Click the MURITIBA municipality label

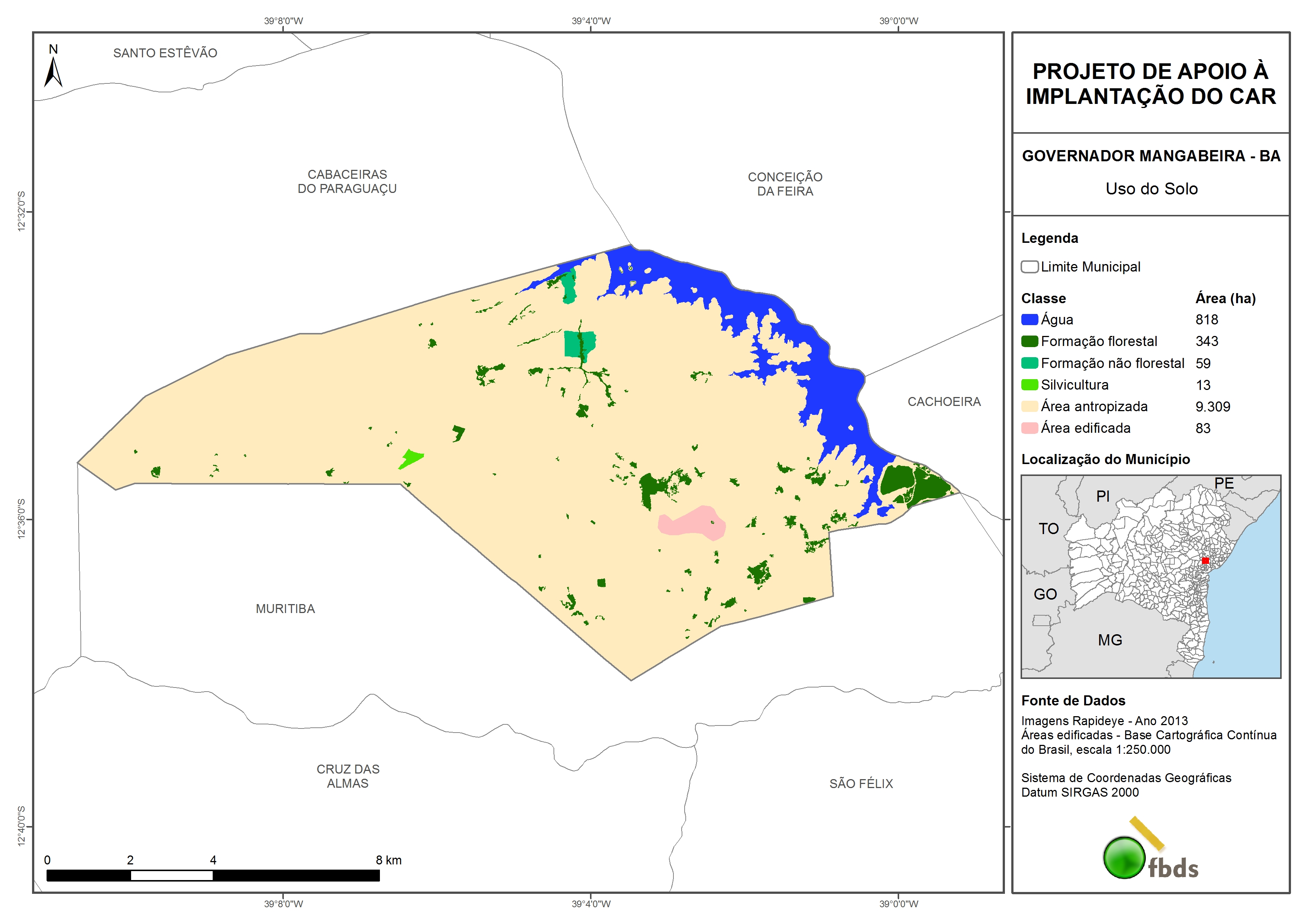pyautogui.click(x=285, y=609)
